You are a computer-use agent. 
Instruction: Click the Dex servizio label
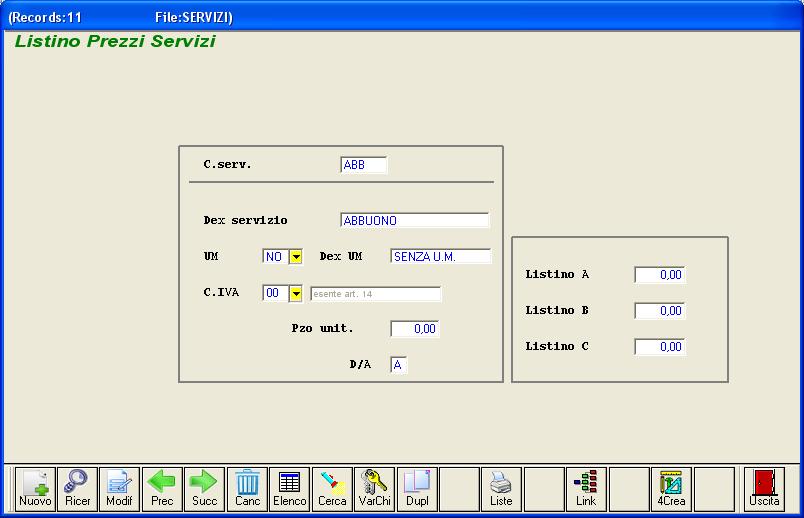(x=245, y=221)
